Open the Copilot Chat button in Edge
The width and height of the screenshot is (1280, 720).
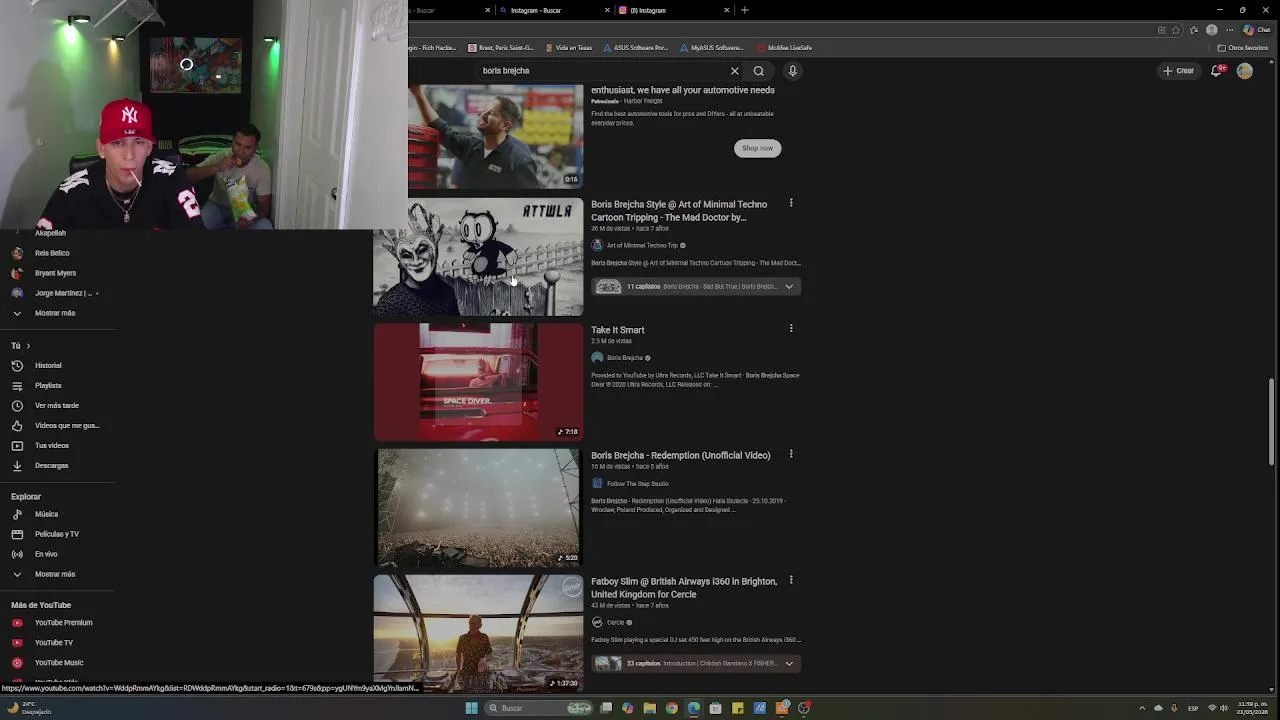tap(1258, 30)
